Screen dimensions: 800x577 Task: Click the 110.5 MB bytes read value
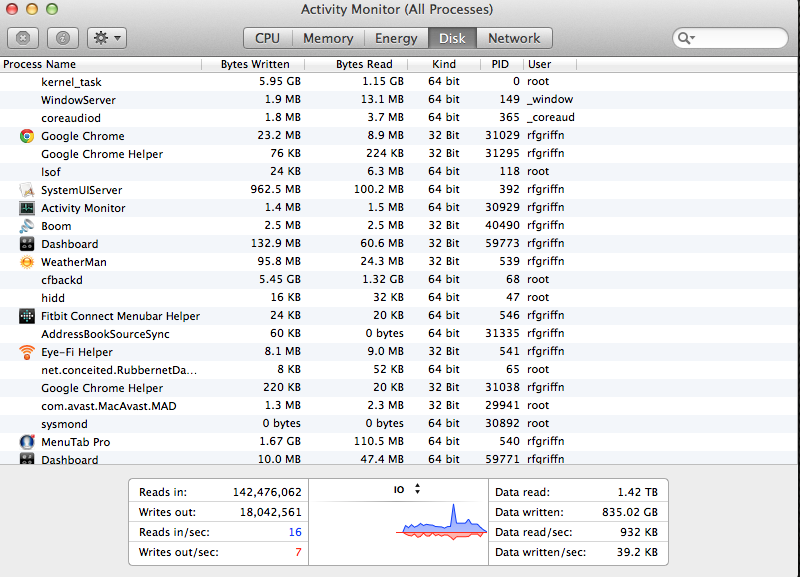(379, 441)
